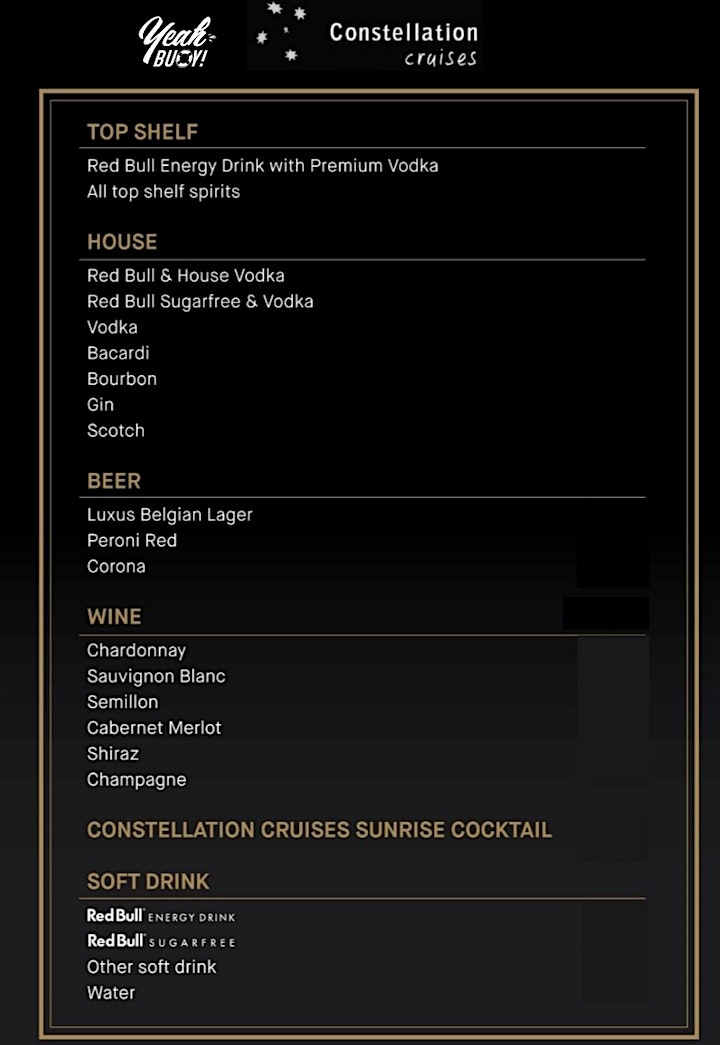Choose All top shelf spirits item
720x1045 pixels.
click(x=163, y=192)
